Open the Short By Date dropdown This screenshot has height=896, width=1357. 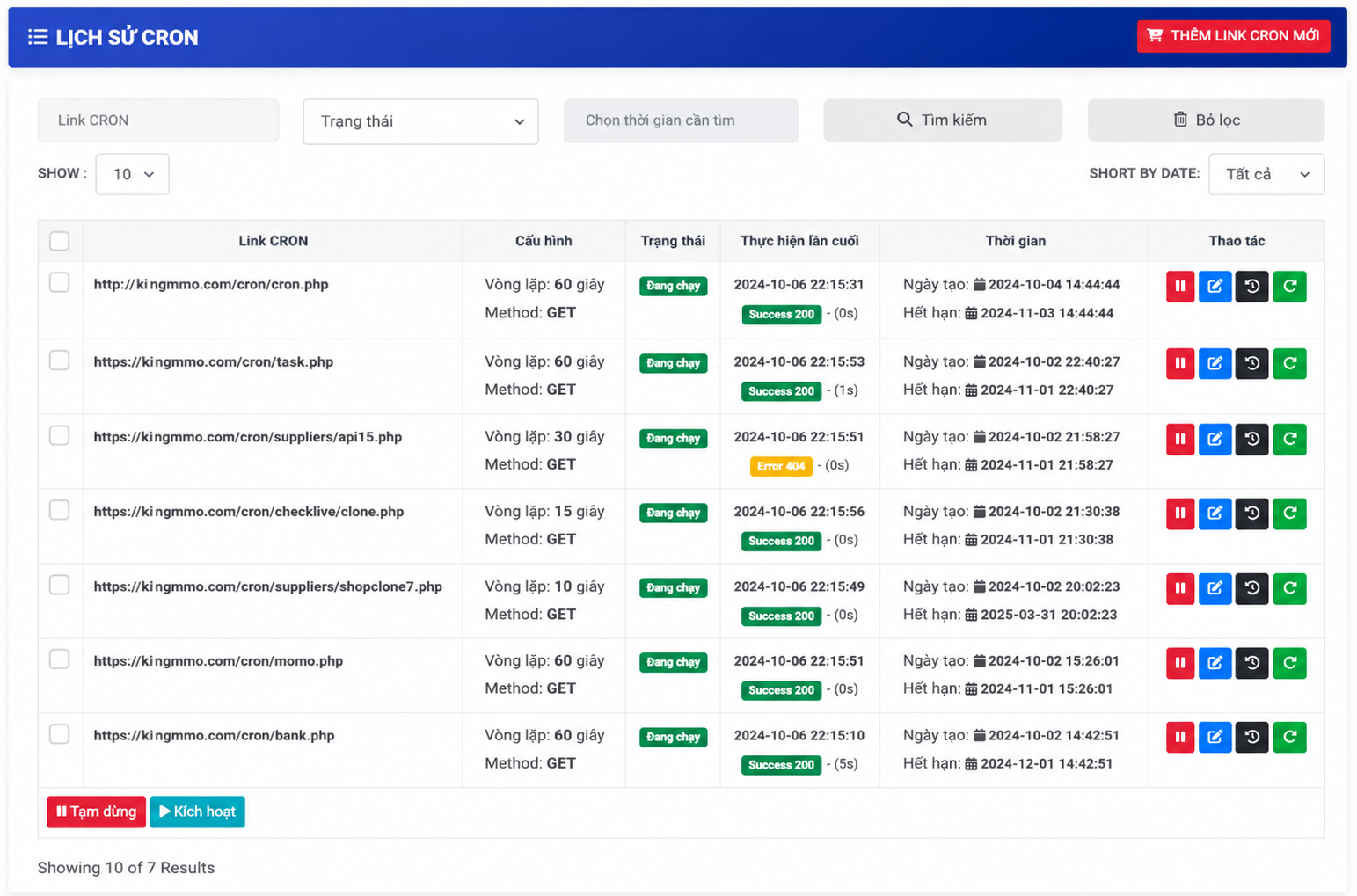coord(1266,174)
